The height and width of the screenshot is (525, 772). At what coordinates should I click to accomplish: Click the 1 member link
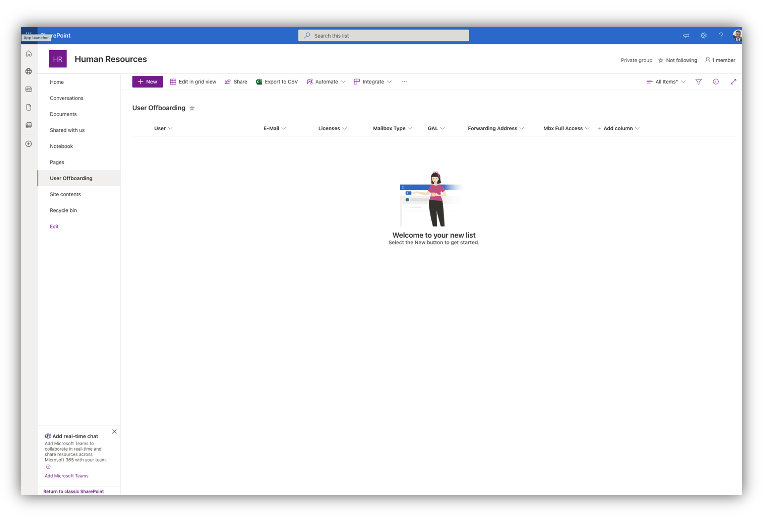coord(720,60)
